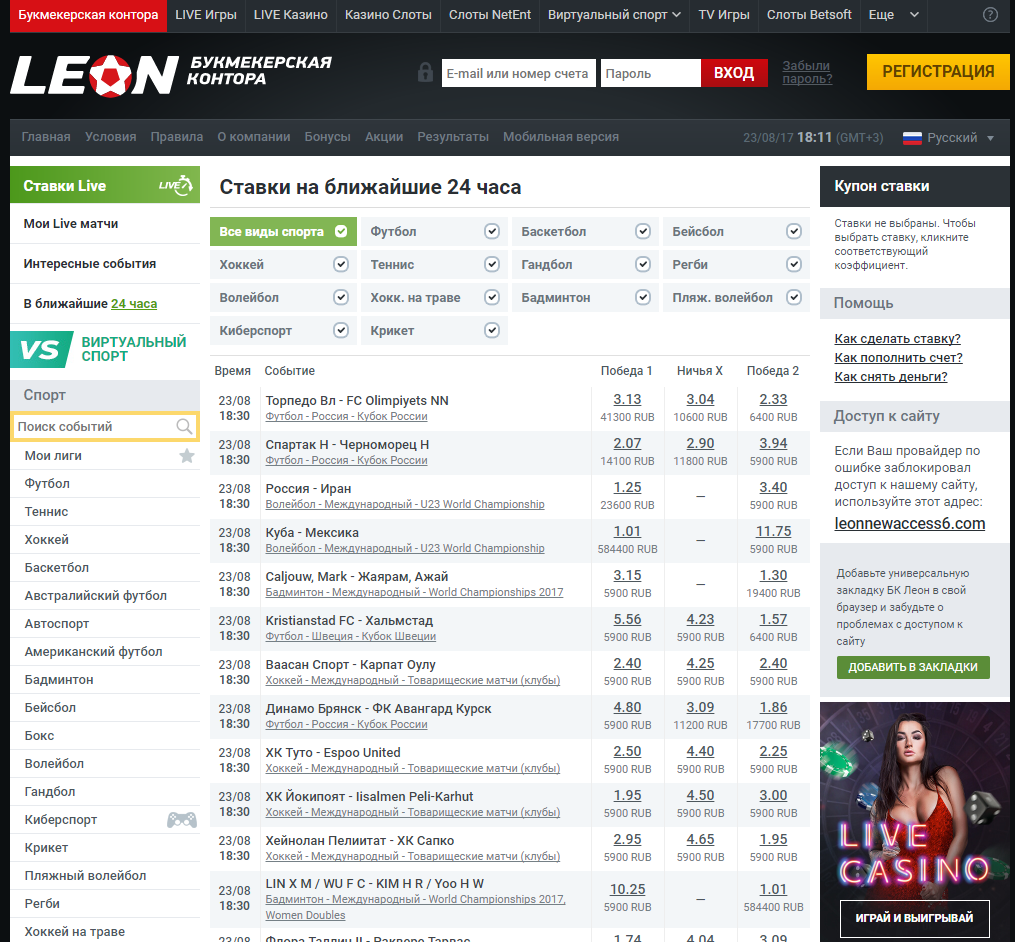
Task: Open the Бонусы menu item
Action: point(328,137)
